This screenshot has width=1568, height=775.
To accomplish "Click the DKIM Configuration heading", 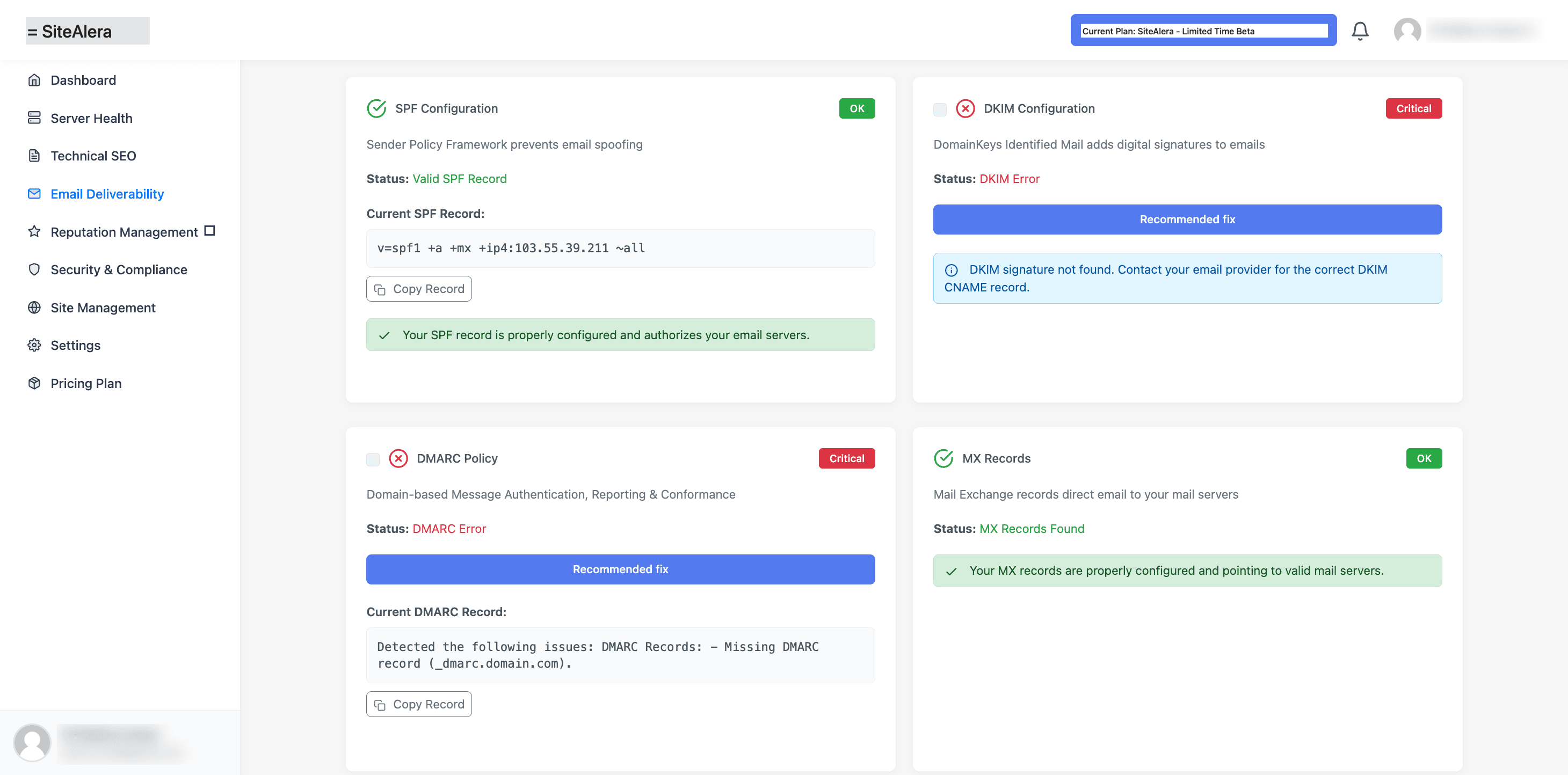I will (x=1039, y=108).
